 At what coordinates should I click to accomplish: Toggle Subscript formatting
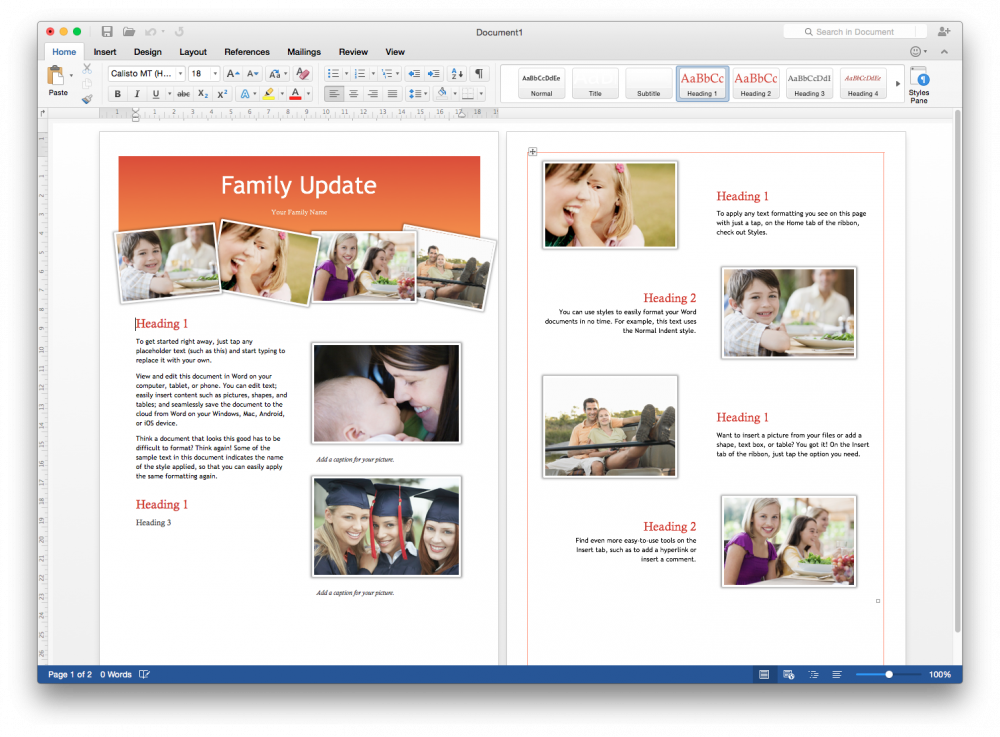203,94
